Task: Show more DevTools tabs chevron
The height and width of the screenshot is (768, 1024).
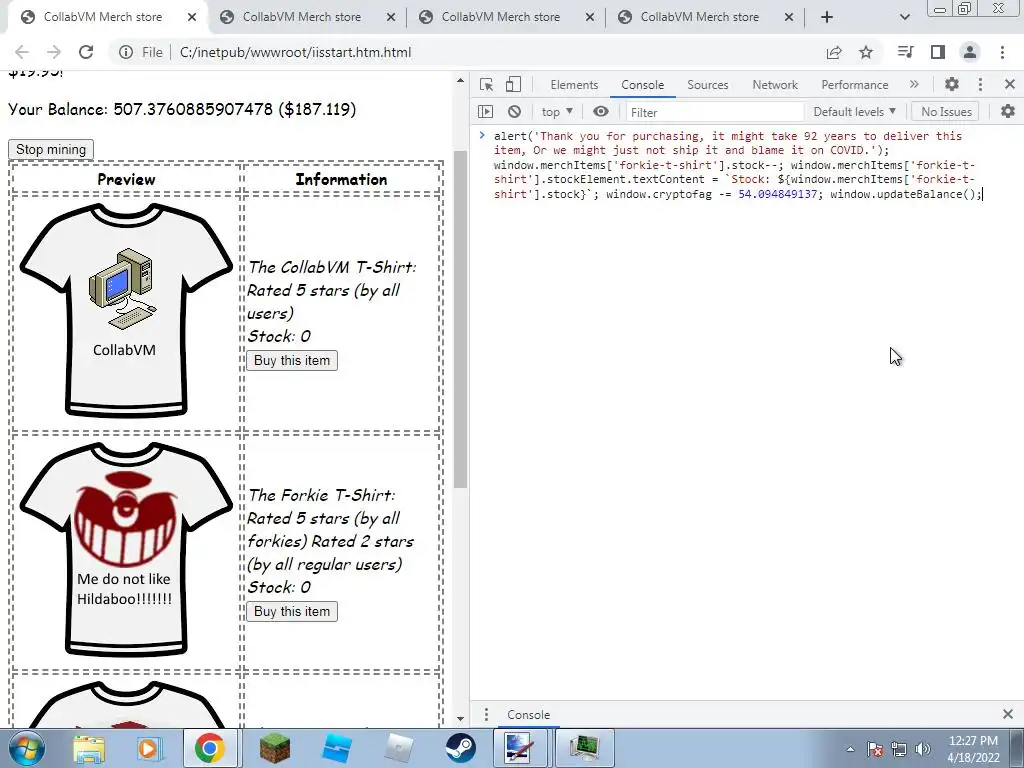Action: tap(914, 84)
